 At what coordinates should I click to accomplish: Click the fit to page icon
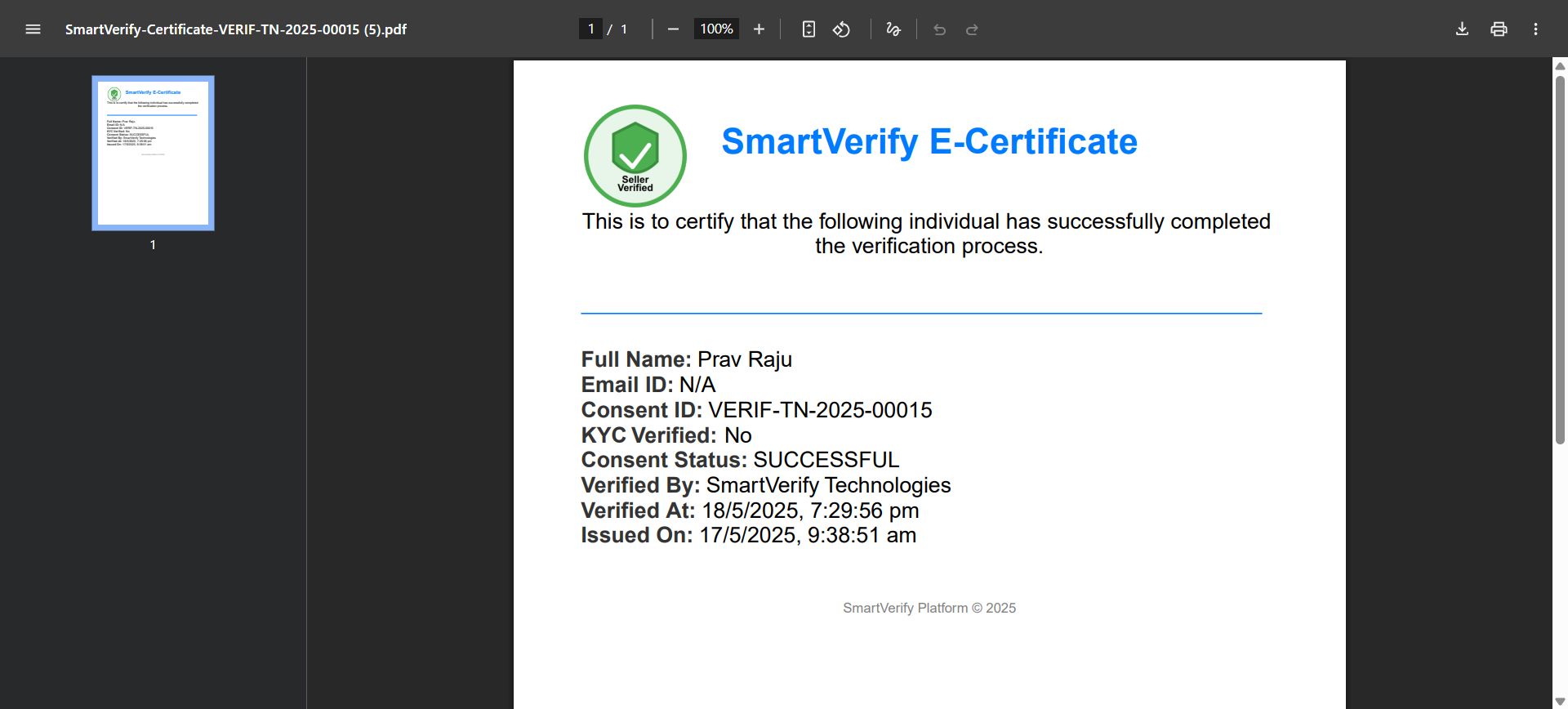[x=808, y=29]
